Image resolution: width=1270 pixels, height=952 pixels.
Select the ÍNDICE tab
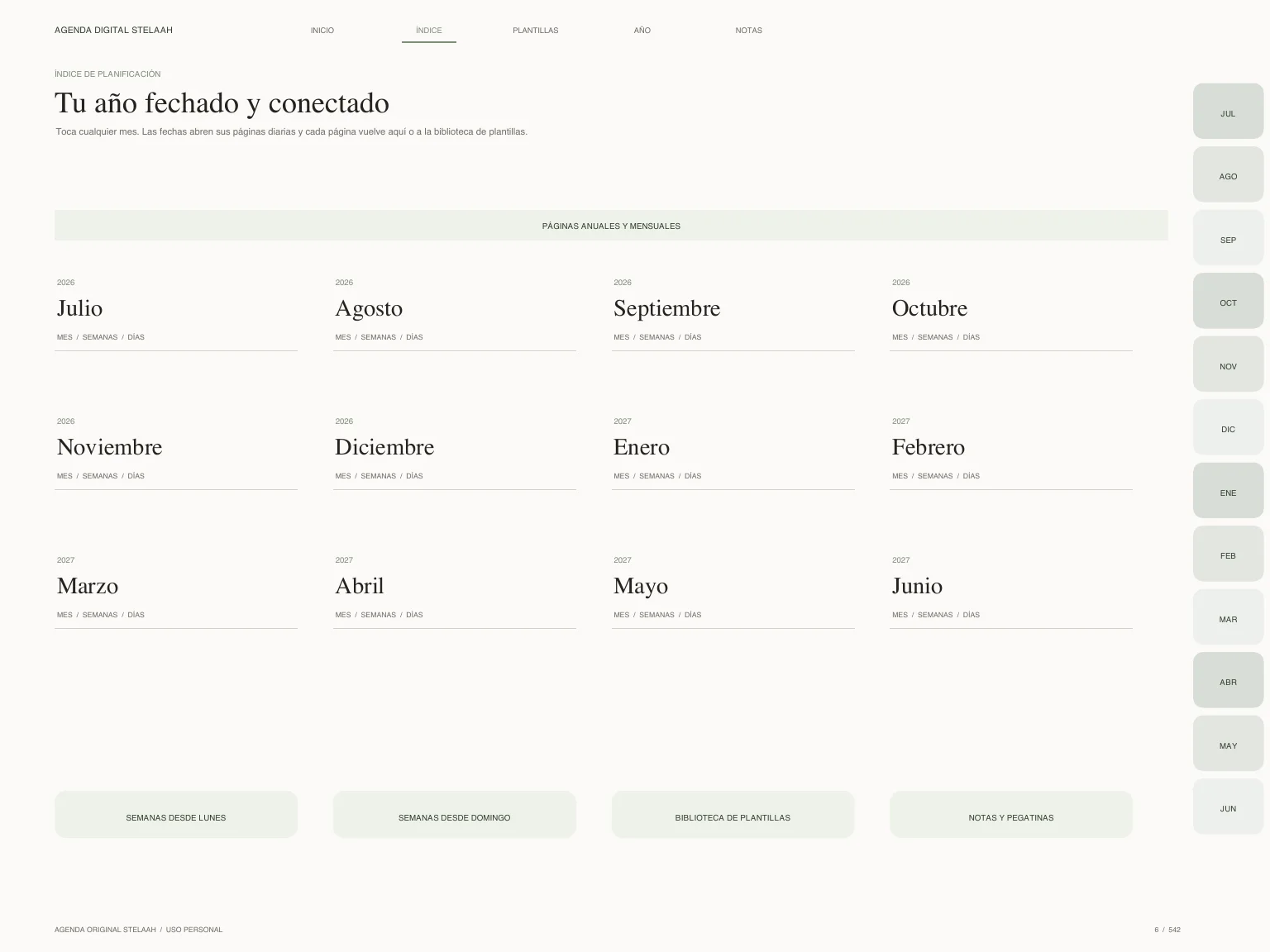coord(429,31)
